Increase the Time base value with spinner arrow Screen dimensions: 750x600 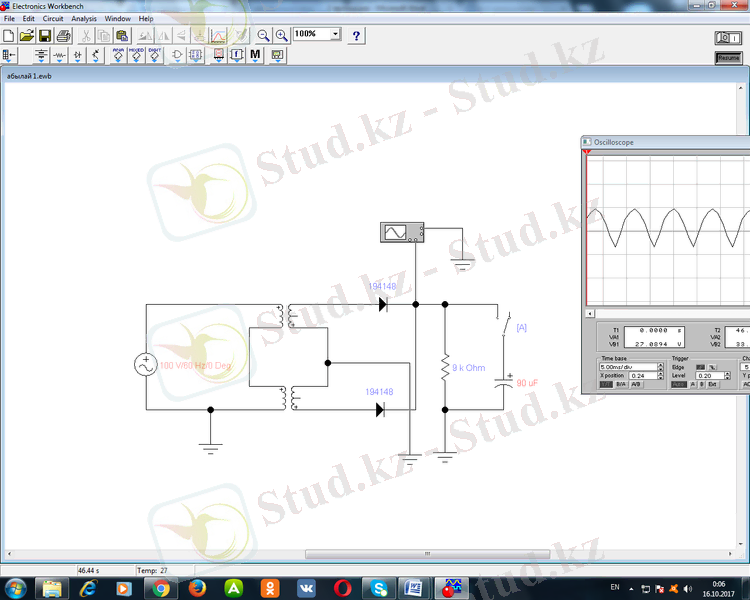(660, 365)
